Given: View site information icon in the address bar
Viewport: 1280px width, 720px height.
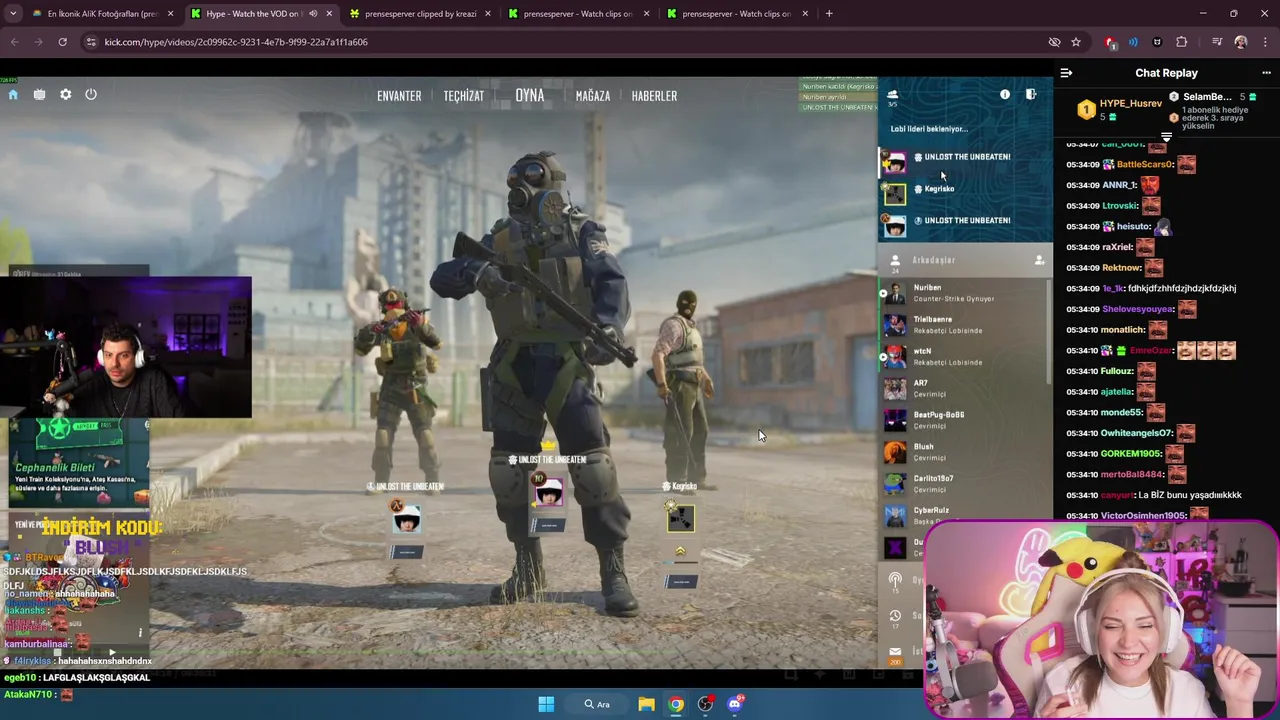Looking at the screenshot, I should pos(91,42).
